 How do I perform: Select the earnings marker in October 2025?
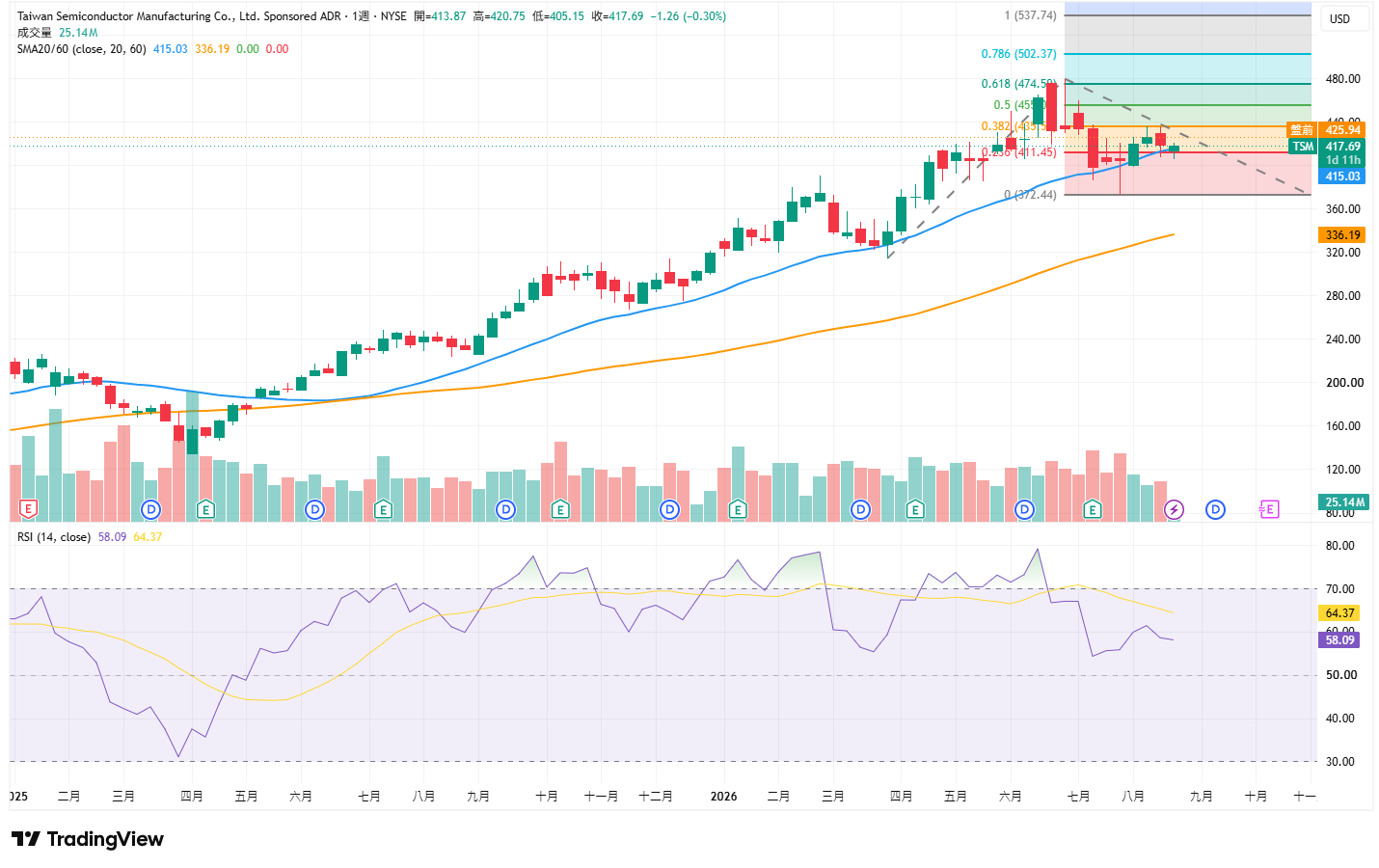click(560, 508)
